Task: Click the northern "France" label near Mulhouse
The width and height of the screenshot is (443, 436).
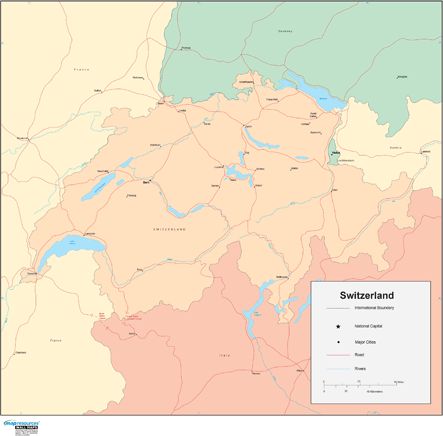Action: 81,69
